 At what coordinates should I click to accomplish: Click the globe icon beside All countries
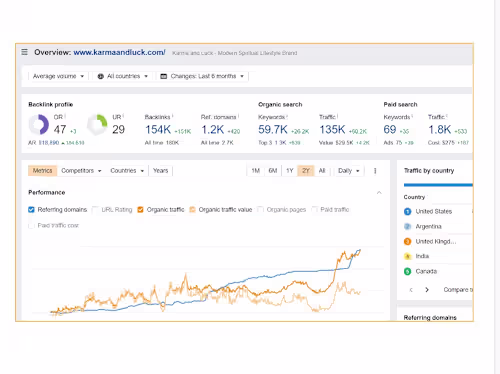(100, 76)
